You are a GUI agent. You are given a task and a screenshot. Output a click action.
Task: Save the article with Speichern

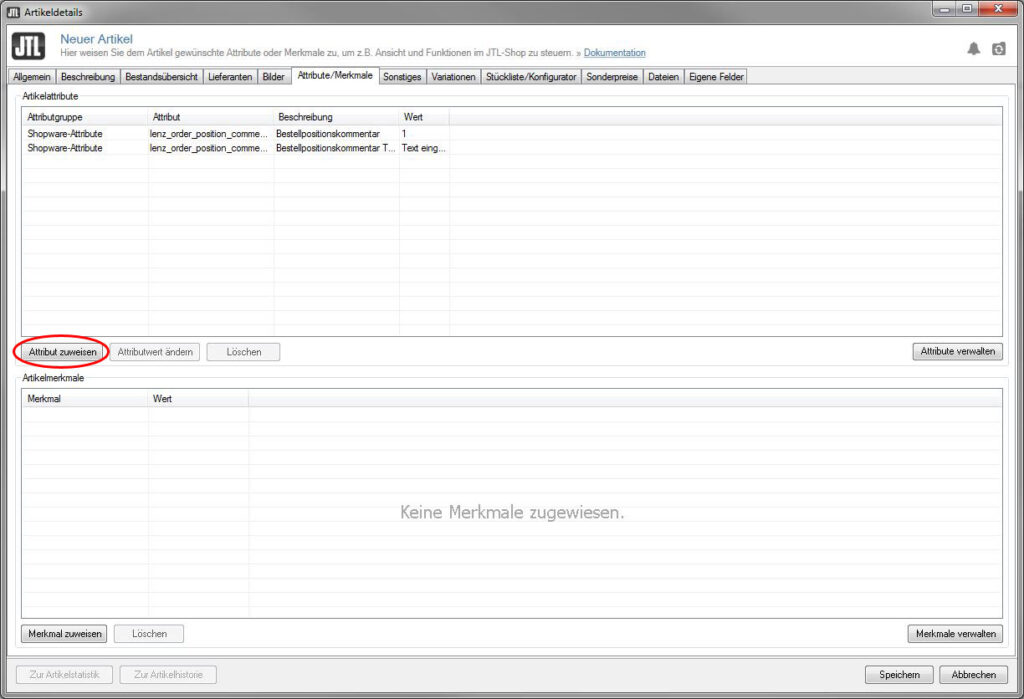coord(899,675)
